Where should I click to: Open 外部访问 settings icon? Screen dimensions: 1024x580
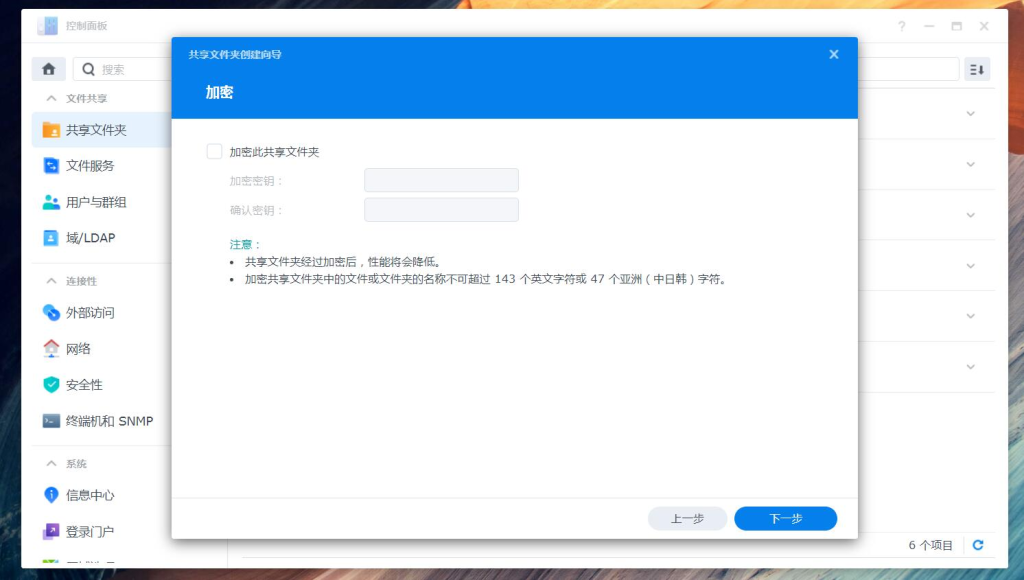[x=48, y=311]
